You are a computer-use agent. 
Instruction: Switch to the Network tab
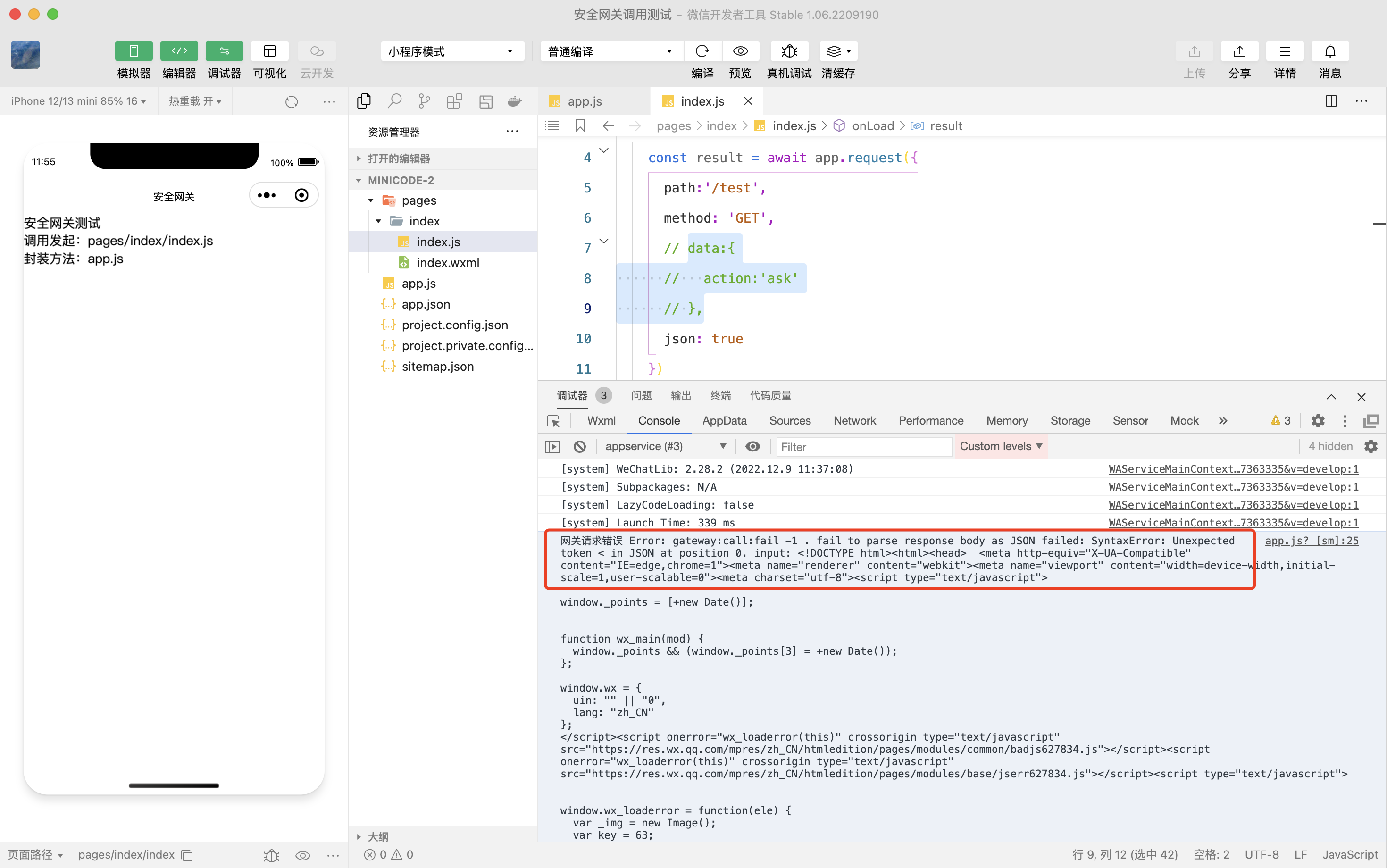click(x=854, y=421)
